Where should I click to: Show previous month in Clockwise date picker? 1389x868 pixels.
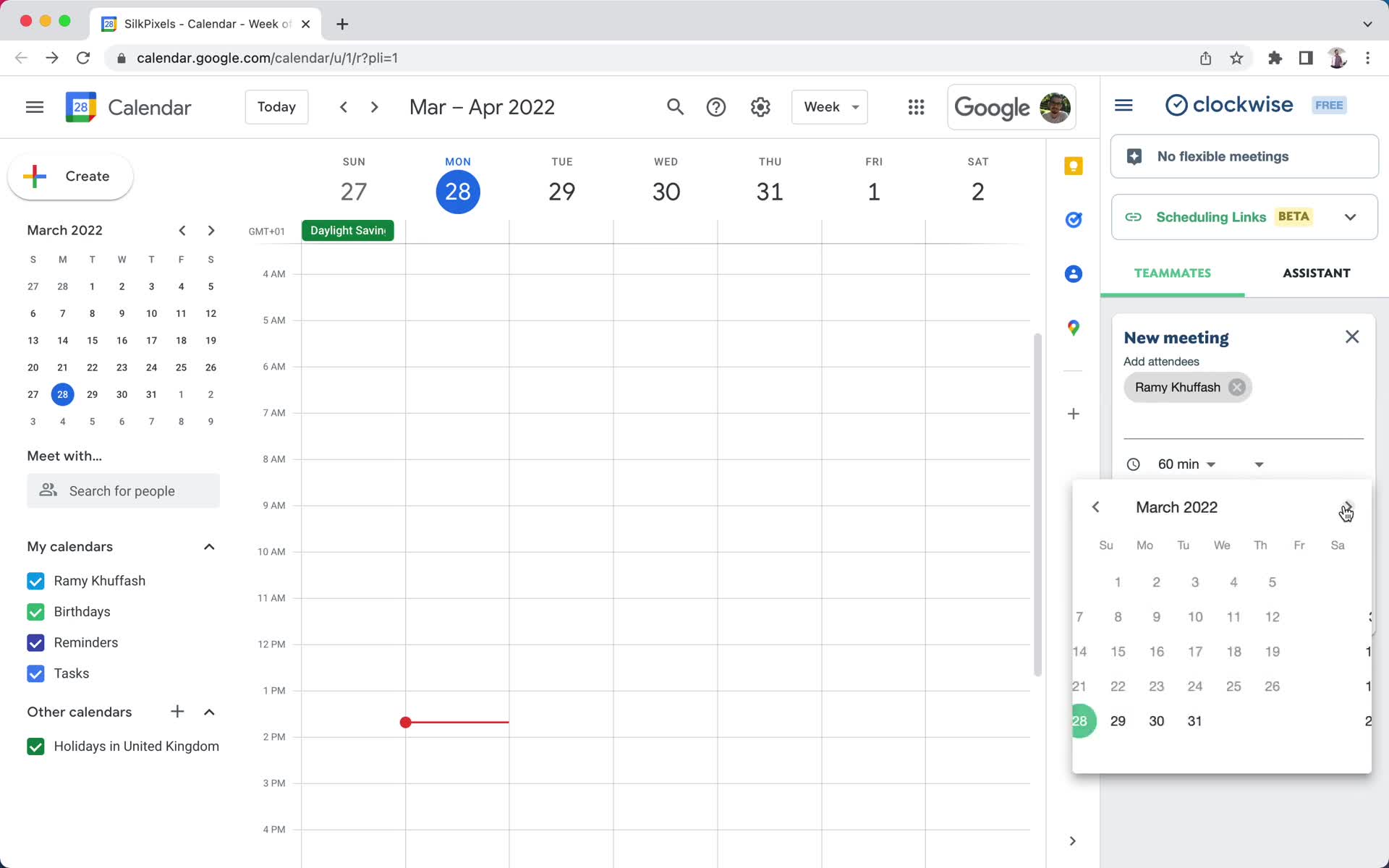(1095, 507)
